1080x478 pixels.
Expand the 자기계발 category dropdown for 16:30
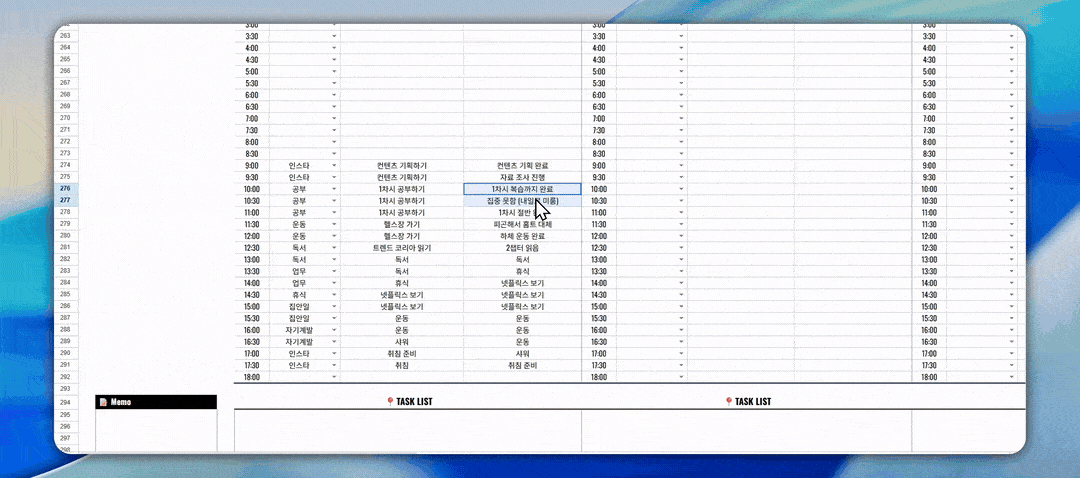[x=334, y=342]
